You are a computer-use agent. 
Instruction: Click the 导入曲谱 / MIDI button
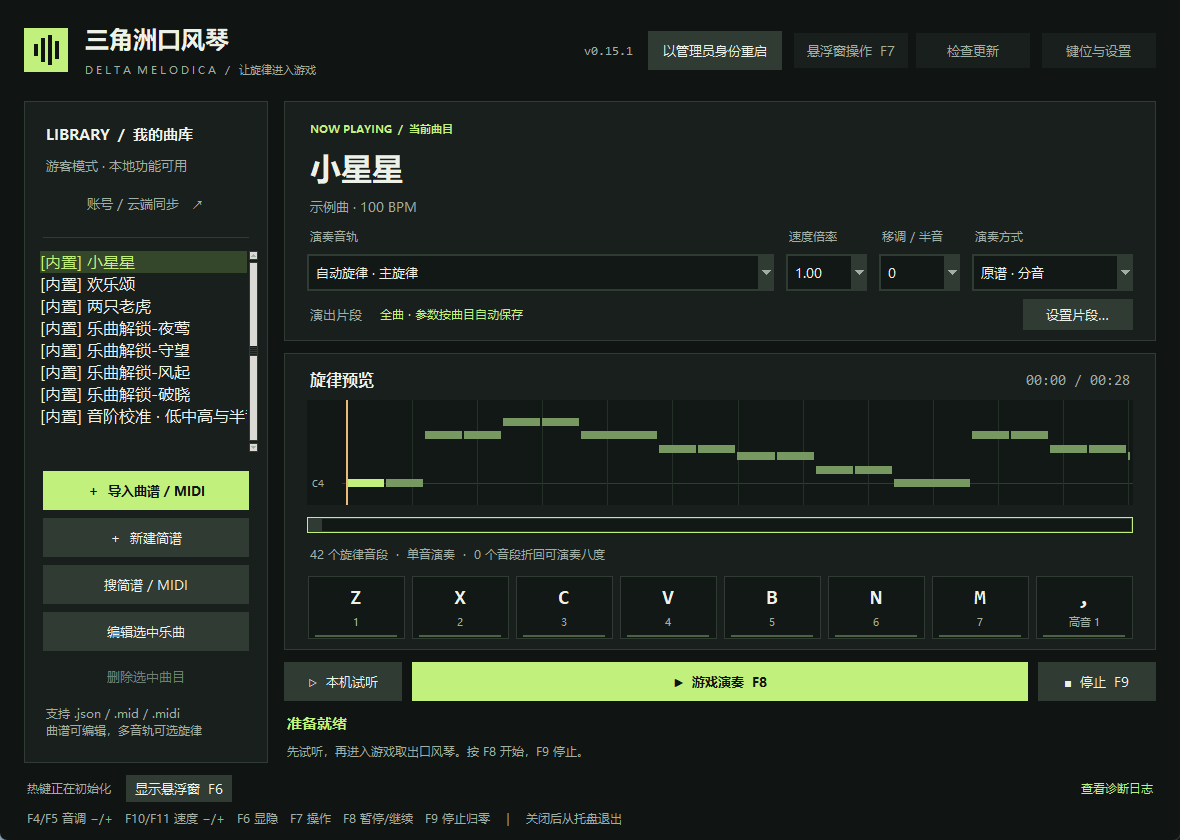click(x=146, y=491)
